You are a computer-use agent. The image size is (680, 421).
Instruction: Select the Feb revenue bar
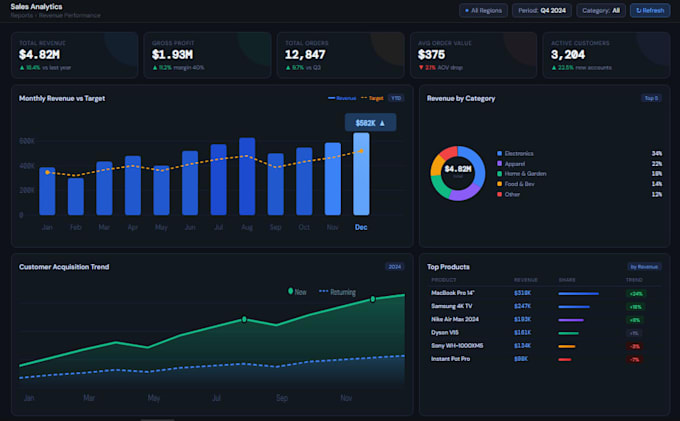(x=76, y=196)
